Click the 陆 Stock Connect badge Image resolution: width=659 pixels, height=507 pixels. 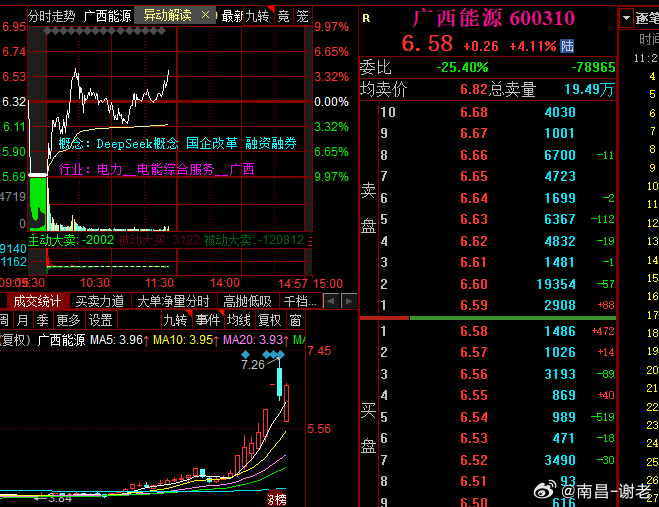pyautogui.click(x=567, y=46)
